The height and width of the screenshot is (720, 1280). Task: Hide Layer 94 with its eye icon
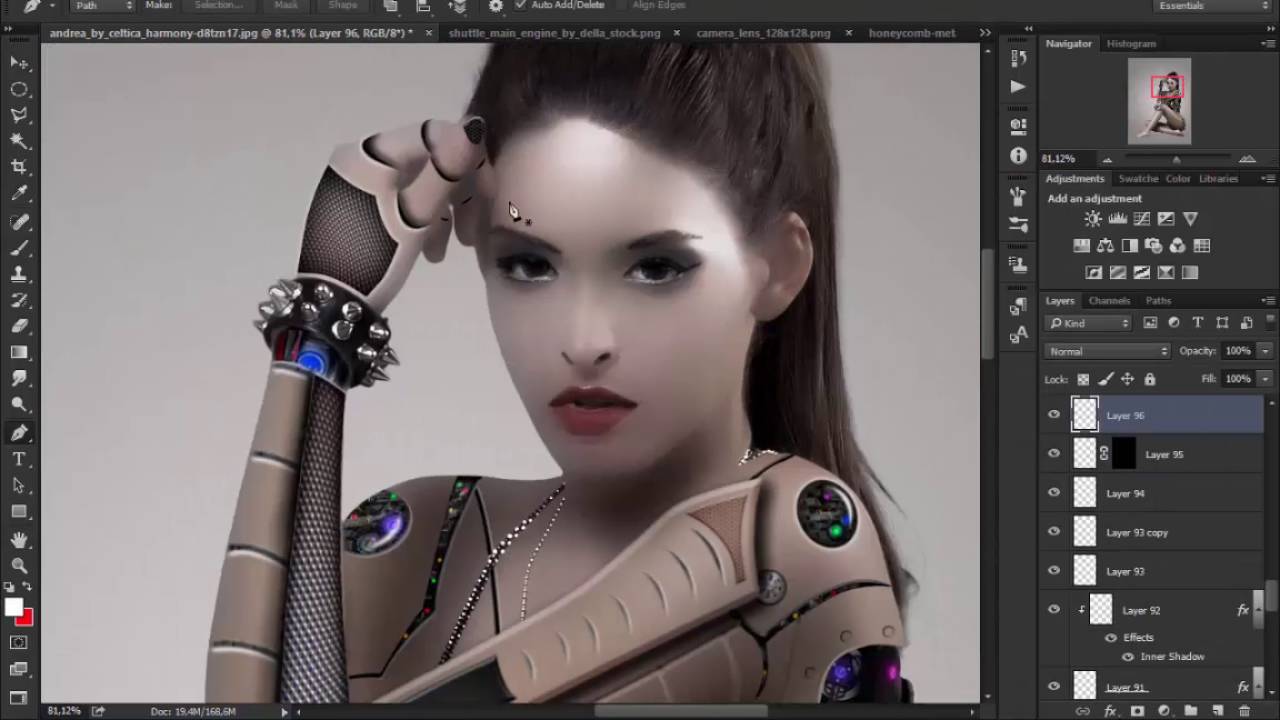[1054, 493]
